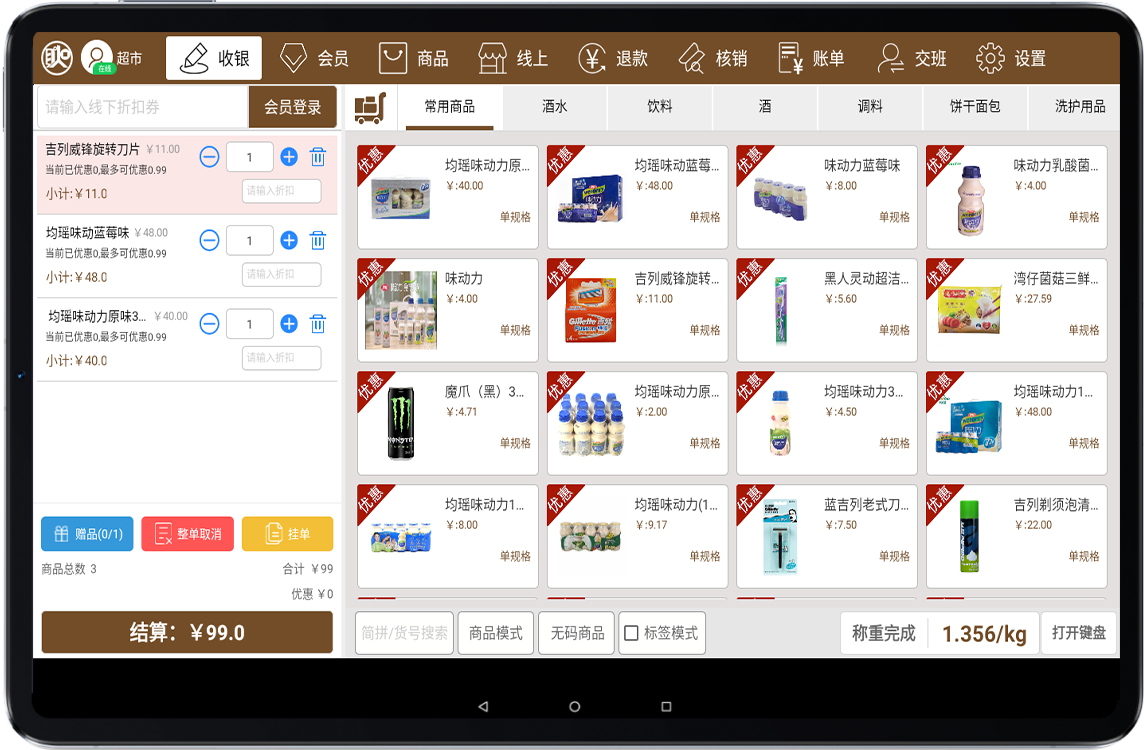1144x750 pixels.
Task: Open the 线上 online section
Action: pos(513,58)
